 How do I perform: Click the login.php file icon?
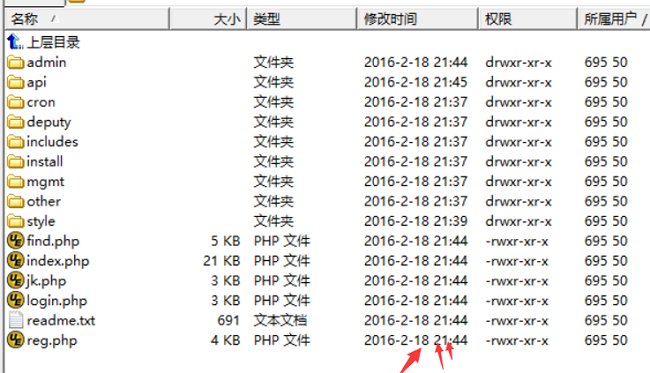16,300
